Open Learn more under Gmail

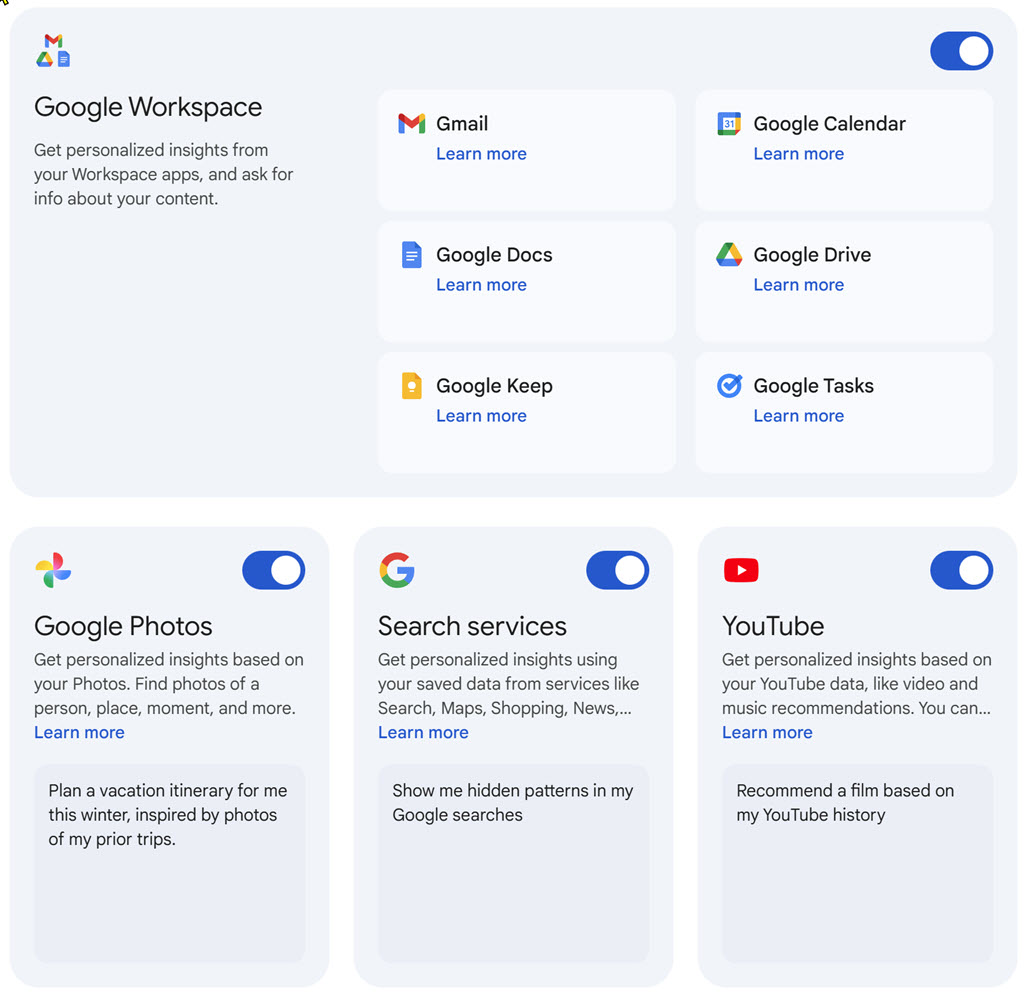481,153
